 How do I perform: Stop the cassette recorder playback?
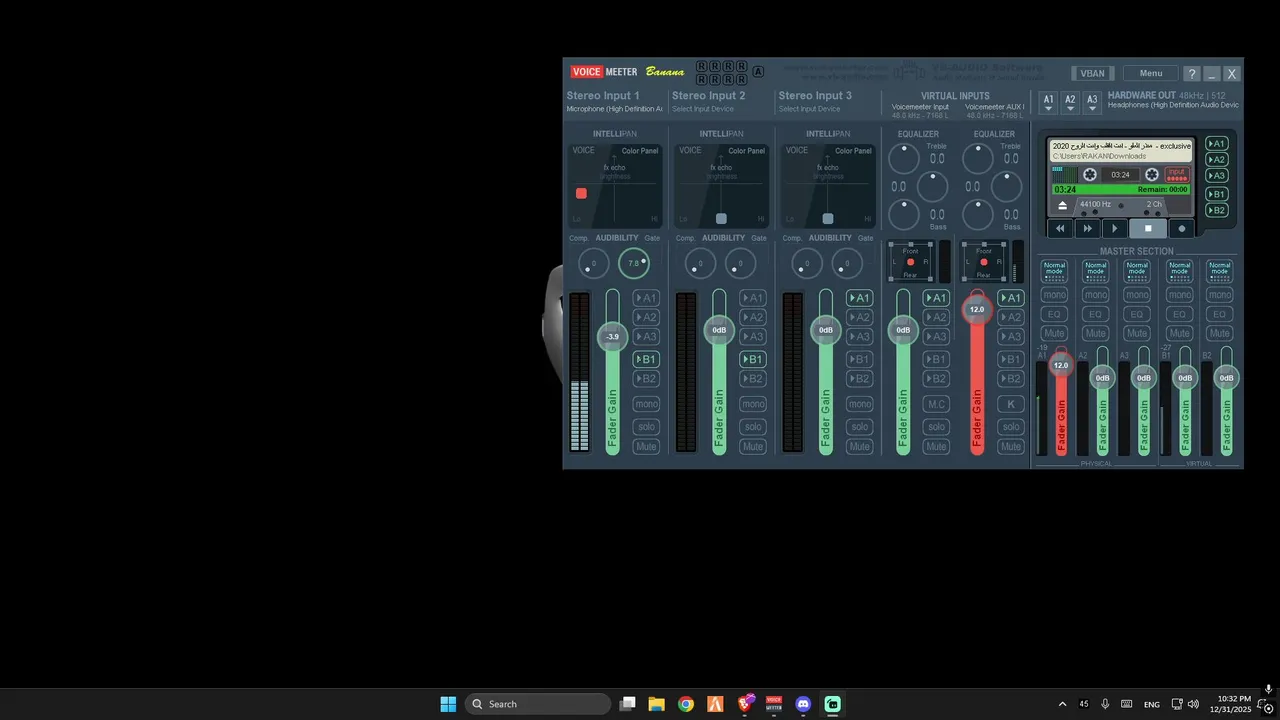[x=1148, y=228]
